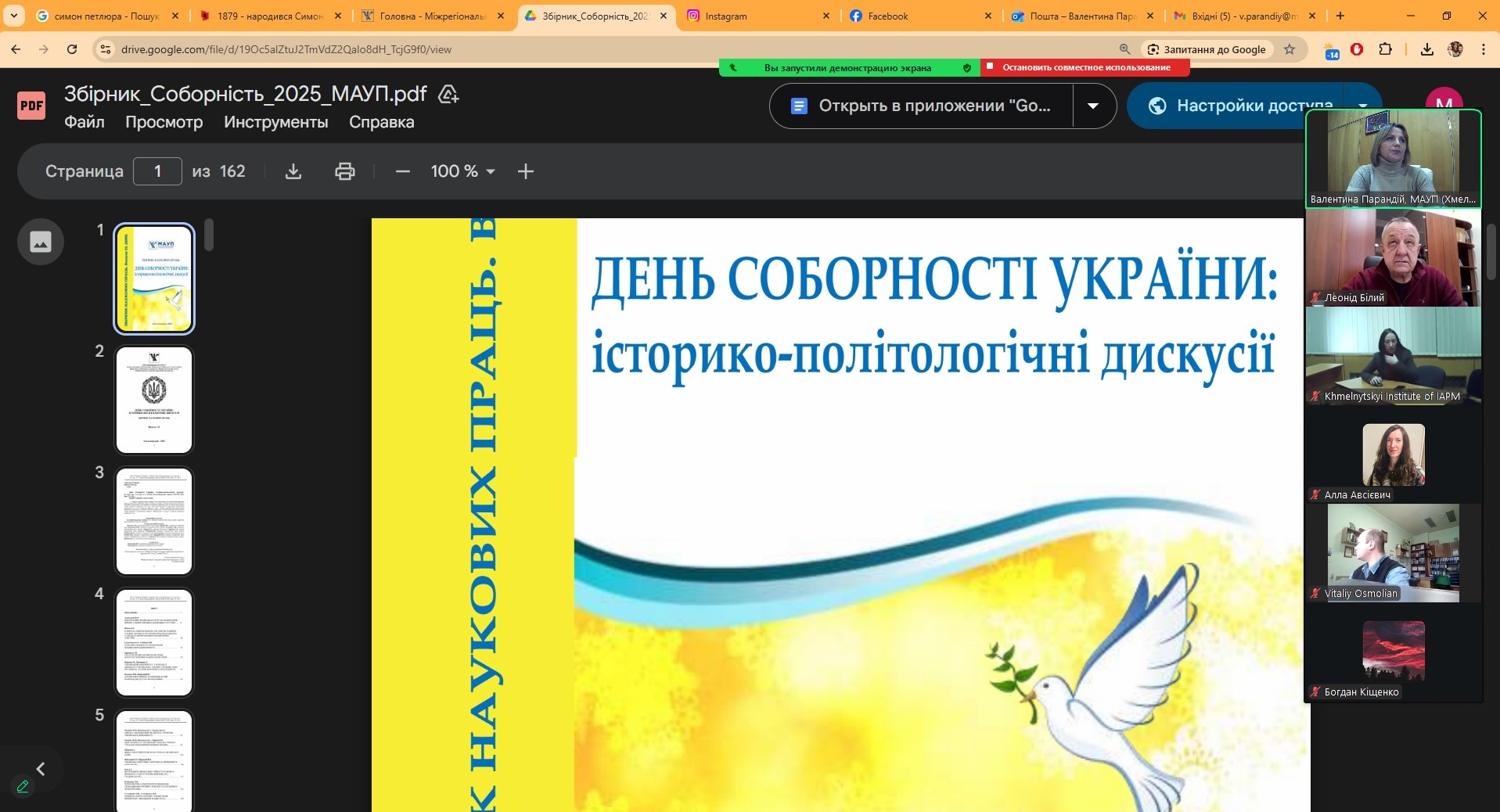Click the add-to-Drive shortcut icon
This screenshot has height=812, width=1500.
tap(448, 95)
